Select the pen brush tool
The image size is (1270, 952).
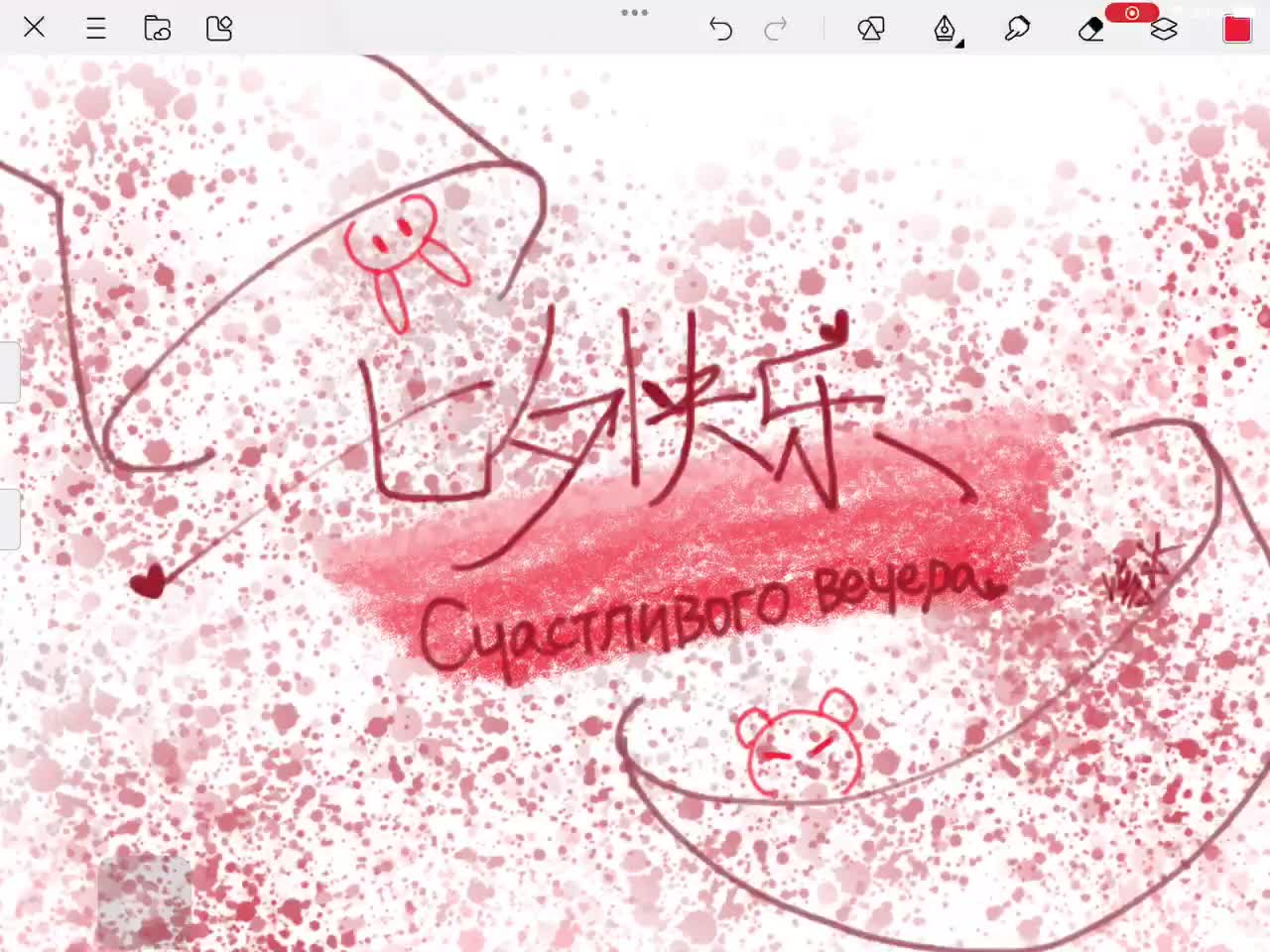click(x=945, y=29)
